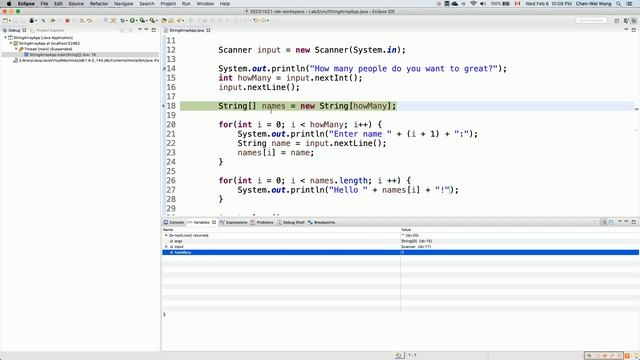Open the Source menu
Screen dimensions: 640x360
click(x=76, y=4)
